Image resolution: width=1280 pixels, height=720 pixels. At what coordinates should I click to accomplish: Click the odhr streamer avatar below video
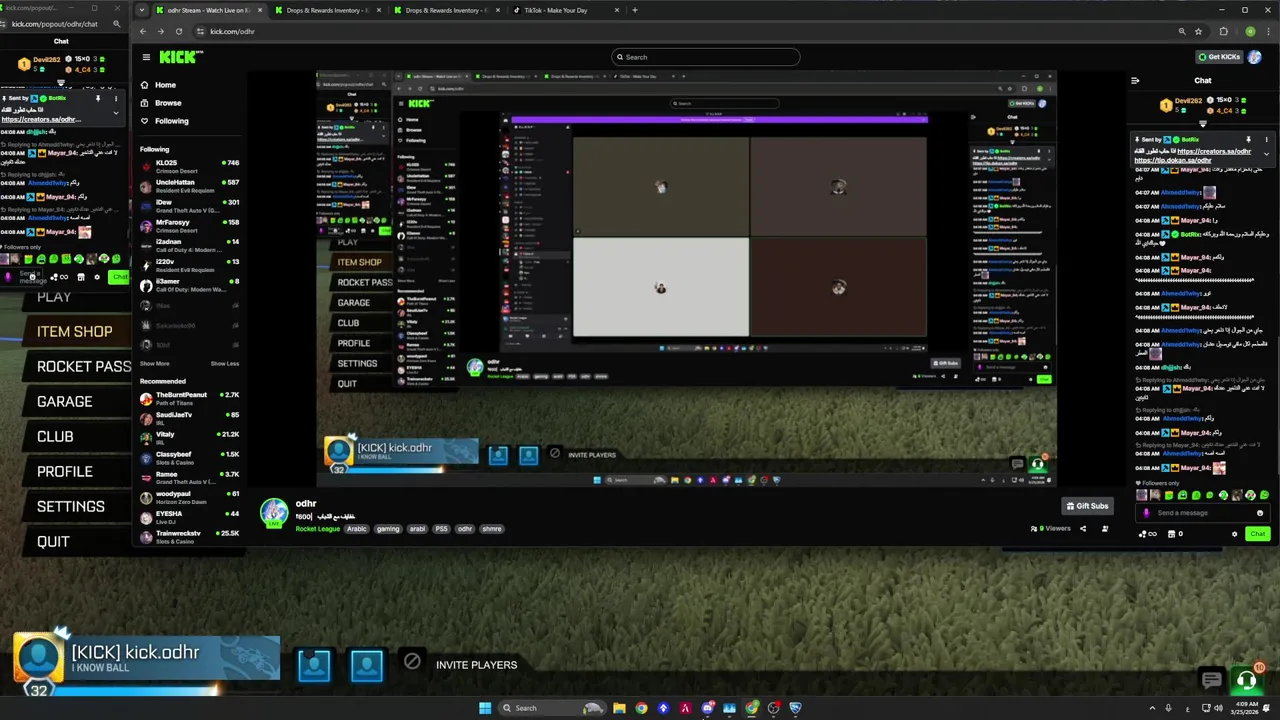click(x=274, y=512)
